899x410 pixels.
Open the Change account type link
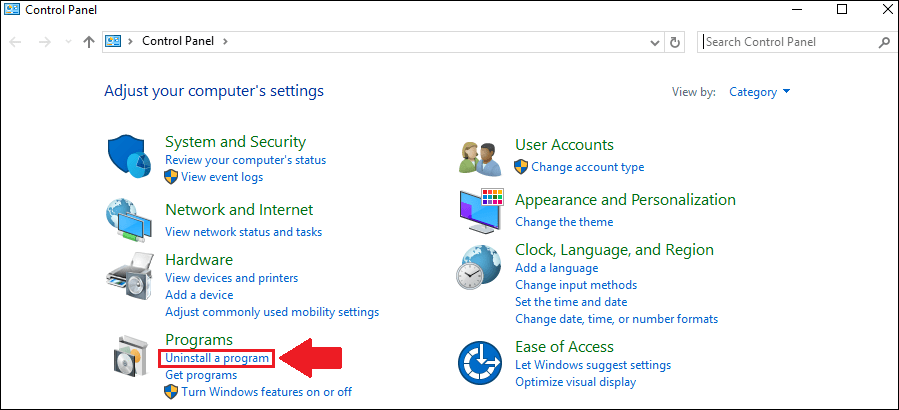click(588, 167)
